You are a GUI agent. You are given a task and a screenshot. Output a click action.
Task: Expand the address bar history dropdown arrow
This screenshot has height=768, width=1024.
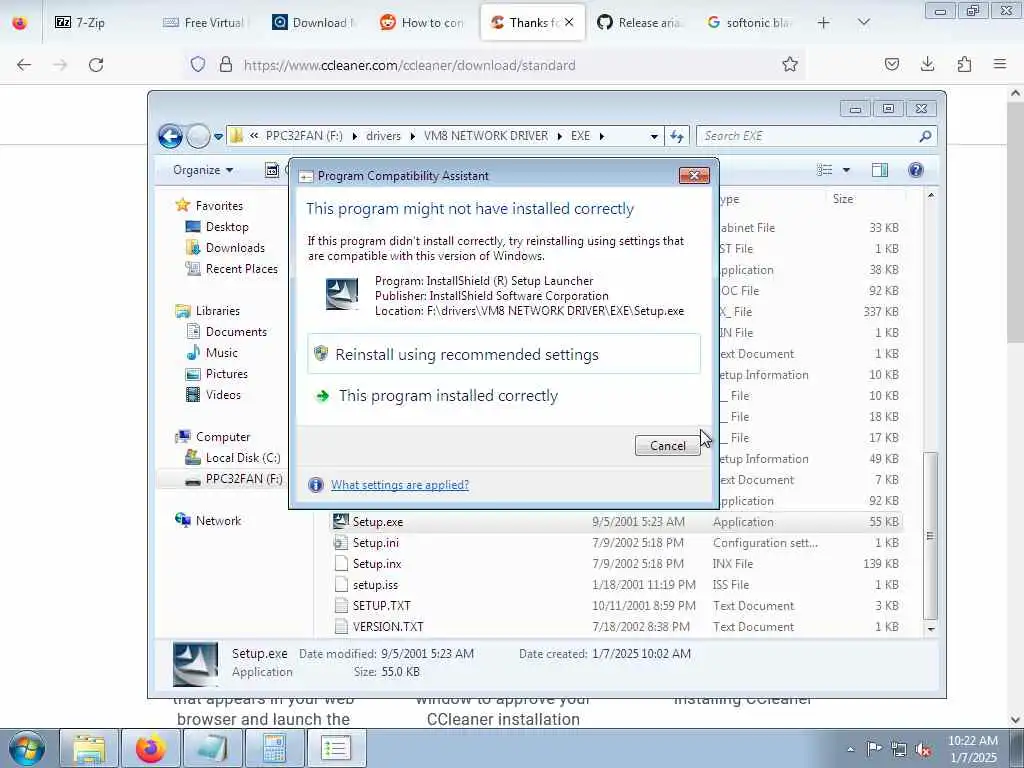[x=654, y=136]
